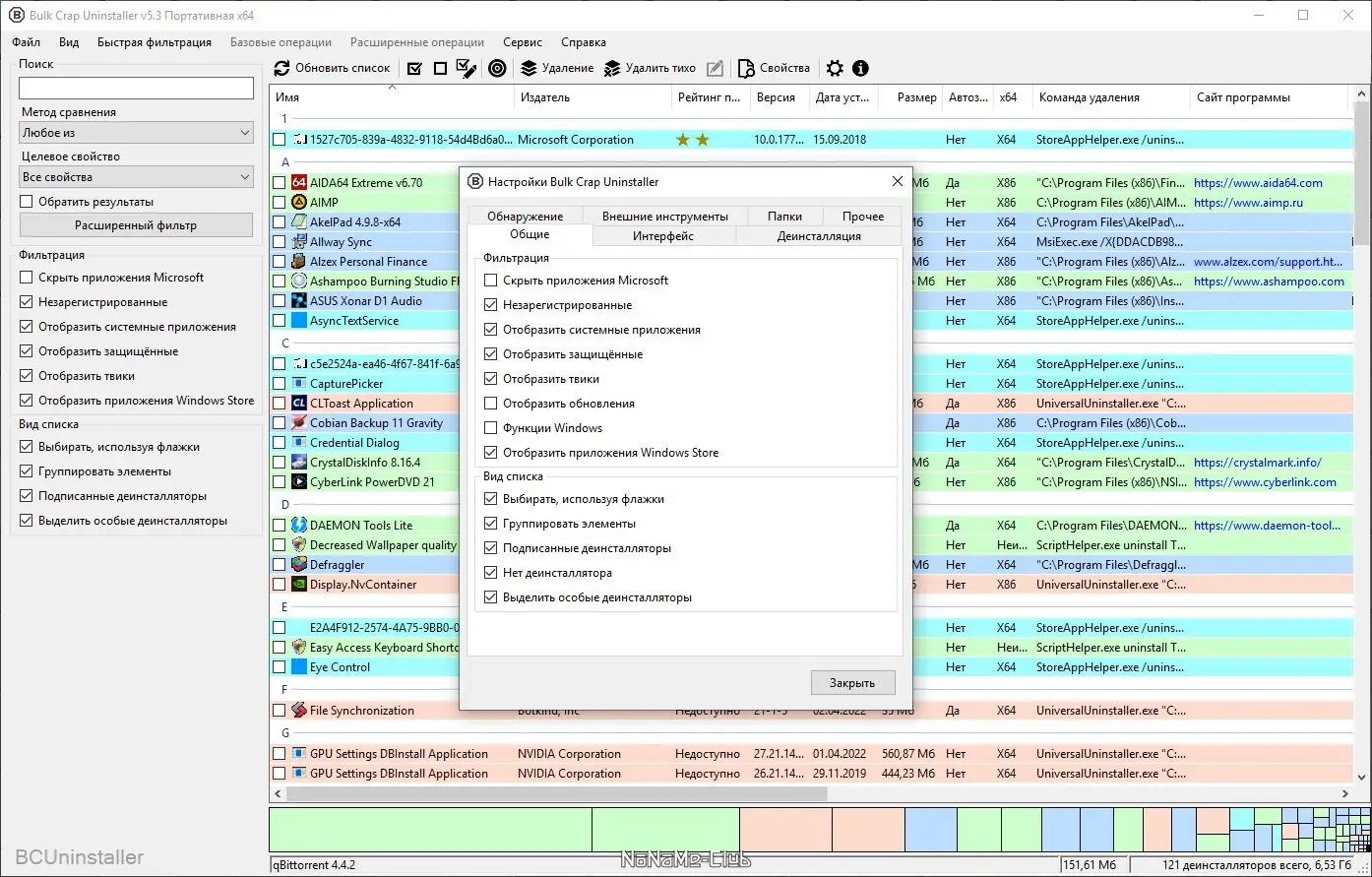Click the quiet uninstall icon beside Удалить тихо
Screen dimensions: 1372x877
pyautogui.click(x=612, y=68)
